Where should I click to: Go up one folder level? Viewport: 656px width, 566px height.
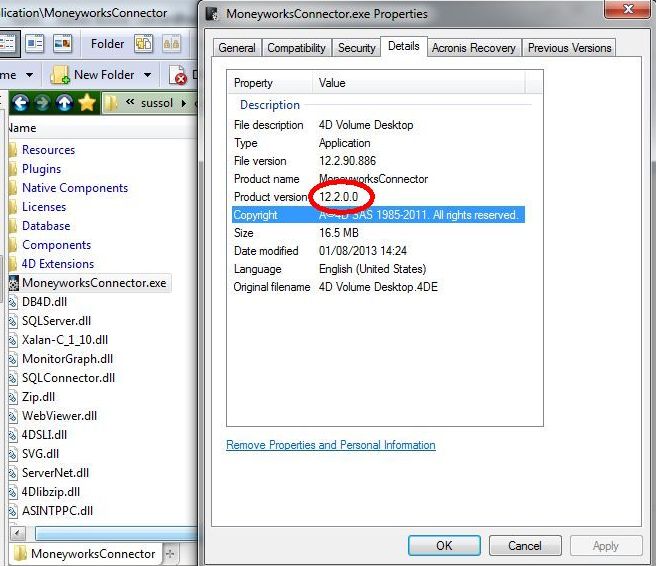click(x=64, y=103)
